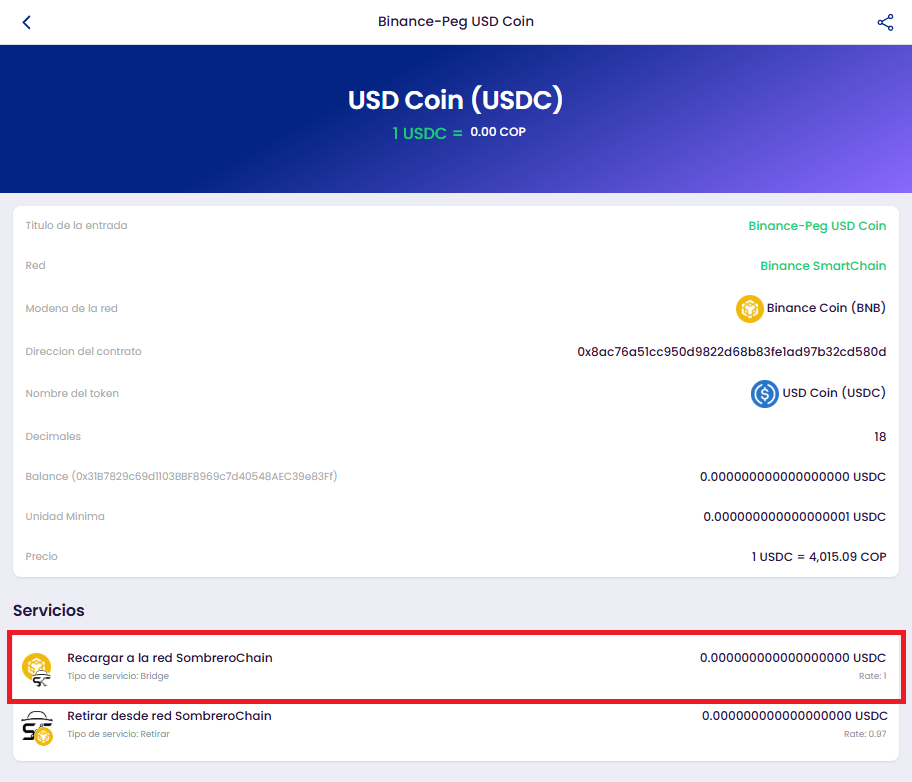Click the Decimales field label

[53, 436]
